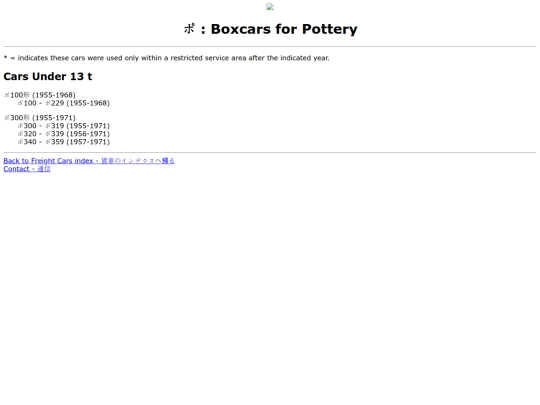Viewport: 540px width, 405px height.
Task: Select the restricted service area note text
Action: [x=167, y=58]
